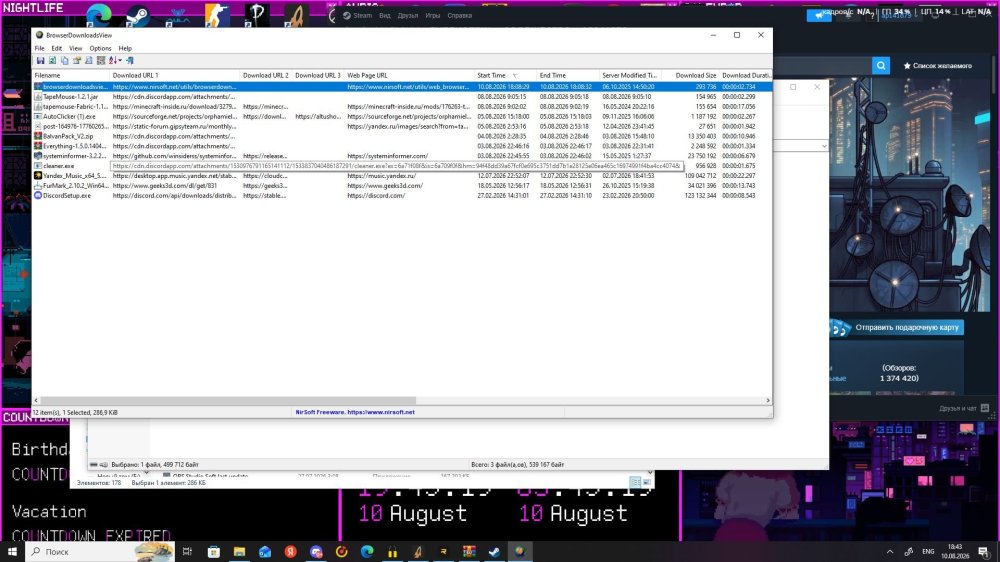The image size is (1000, 562).
Task: Open the Windows Start menu
Action: coord(12,552)
